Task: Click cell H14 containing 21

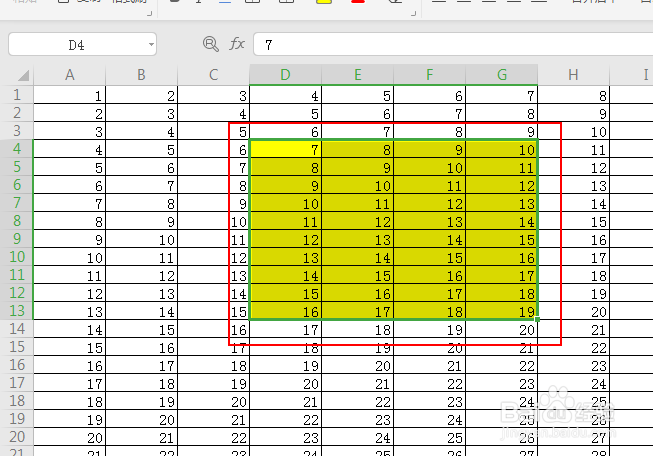Action: tap(573, 329)
